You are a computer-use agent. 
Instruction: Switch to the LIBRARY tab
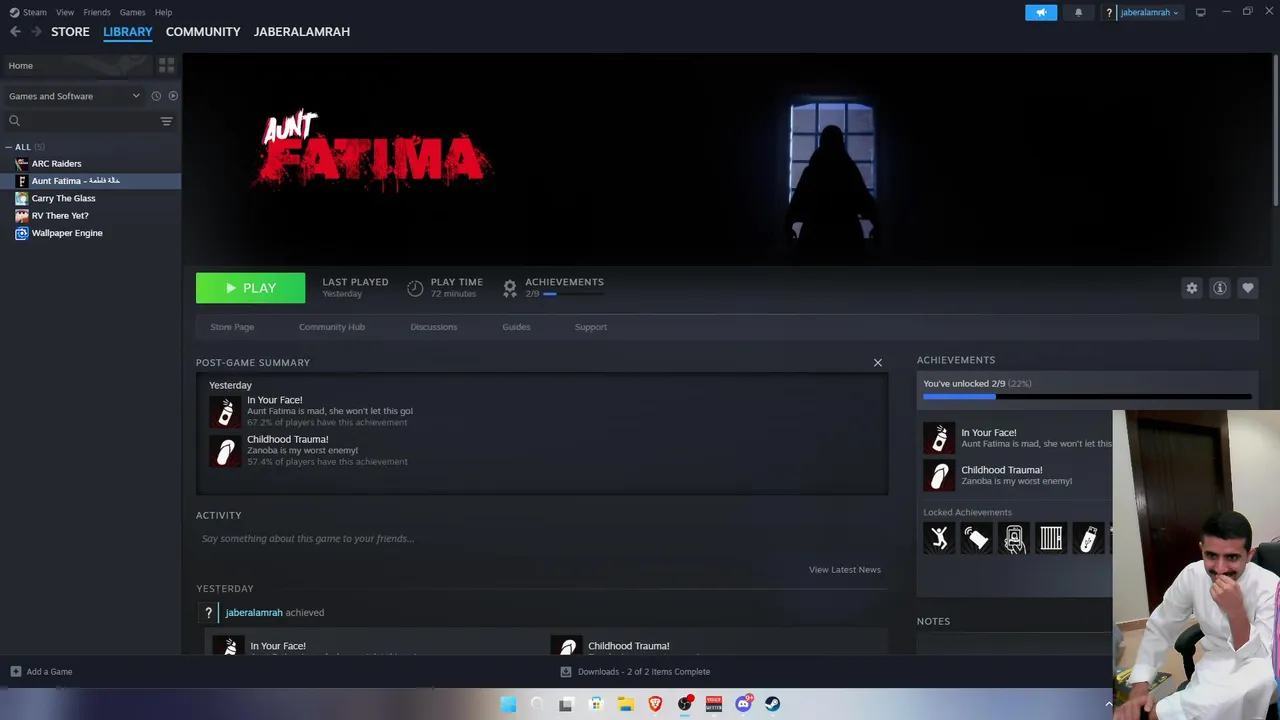(128, 32)
